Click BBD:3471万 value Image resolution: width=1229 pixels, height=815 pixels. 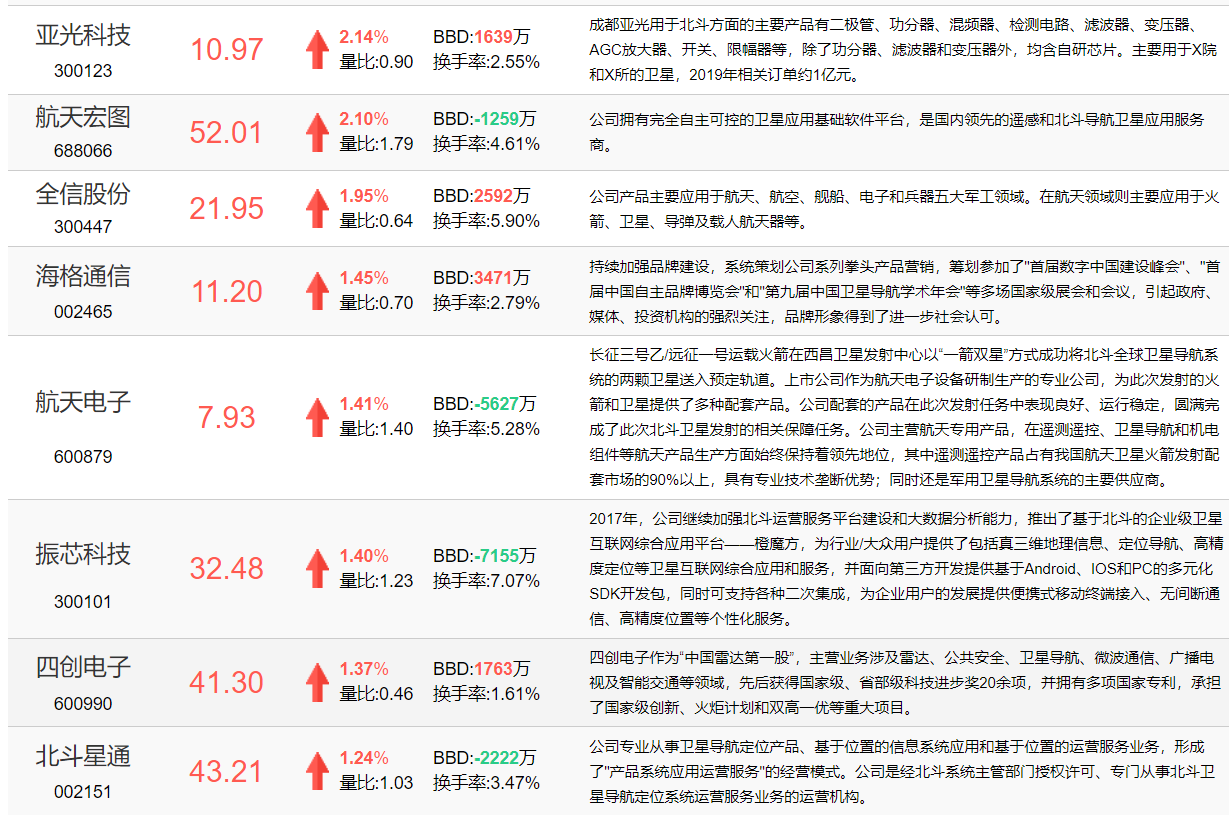[x=482, y=278]
